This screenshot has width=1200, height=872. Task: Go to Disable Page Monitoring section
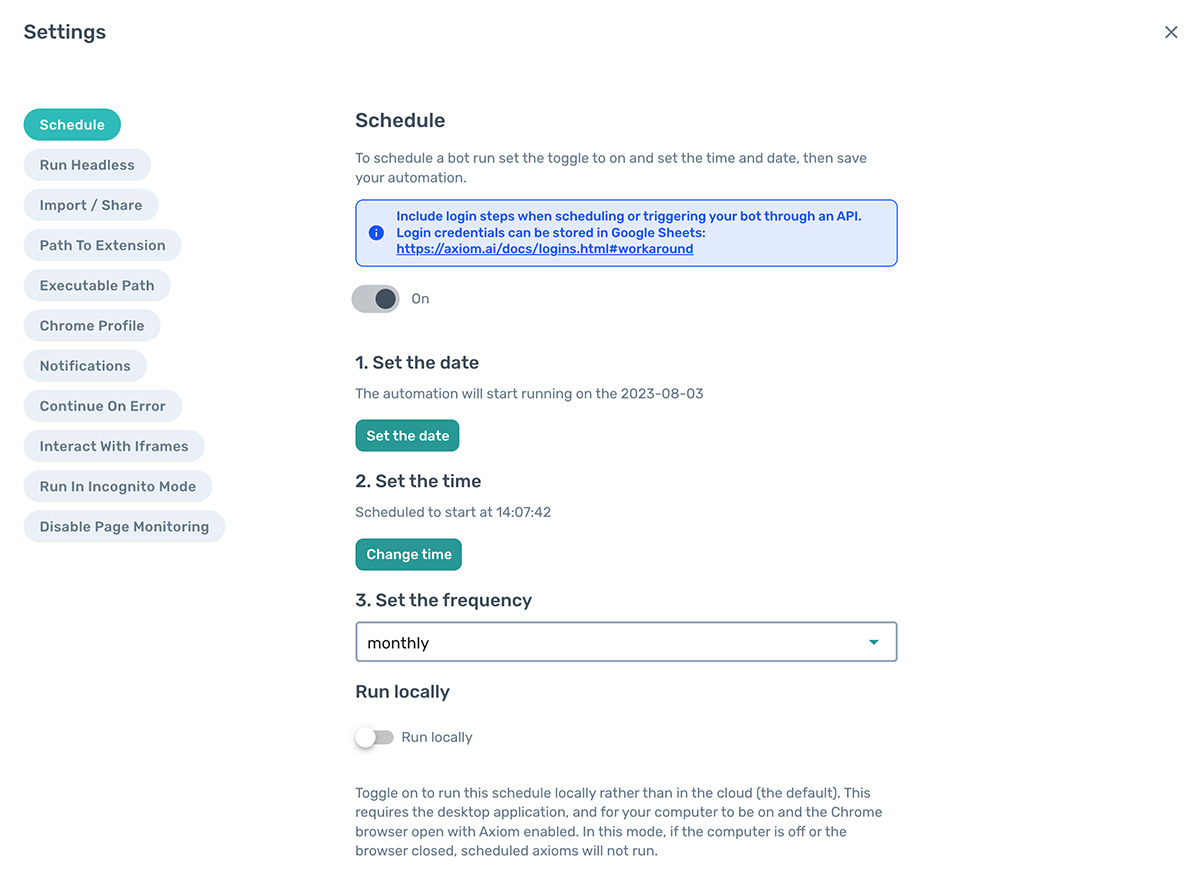point(124,527)
